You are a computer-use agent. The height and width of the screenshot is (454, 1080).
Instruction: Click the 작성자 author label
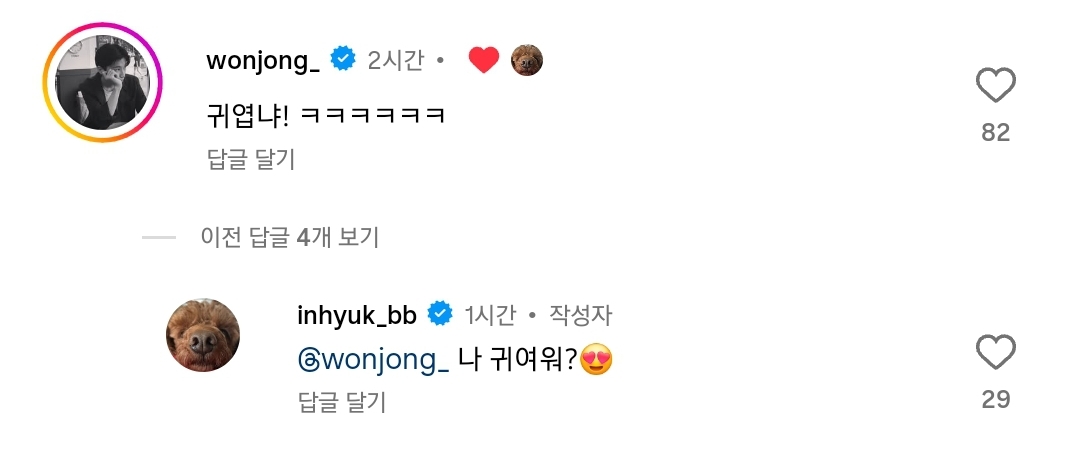tap(580, 316)
